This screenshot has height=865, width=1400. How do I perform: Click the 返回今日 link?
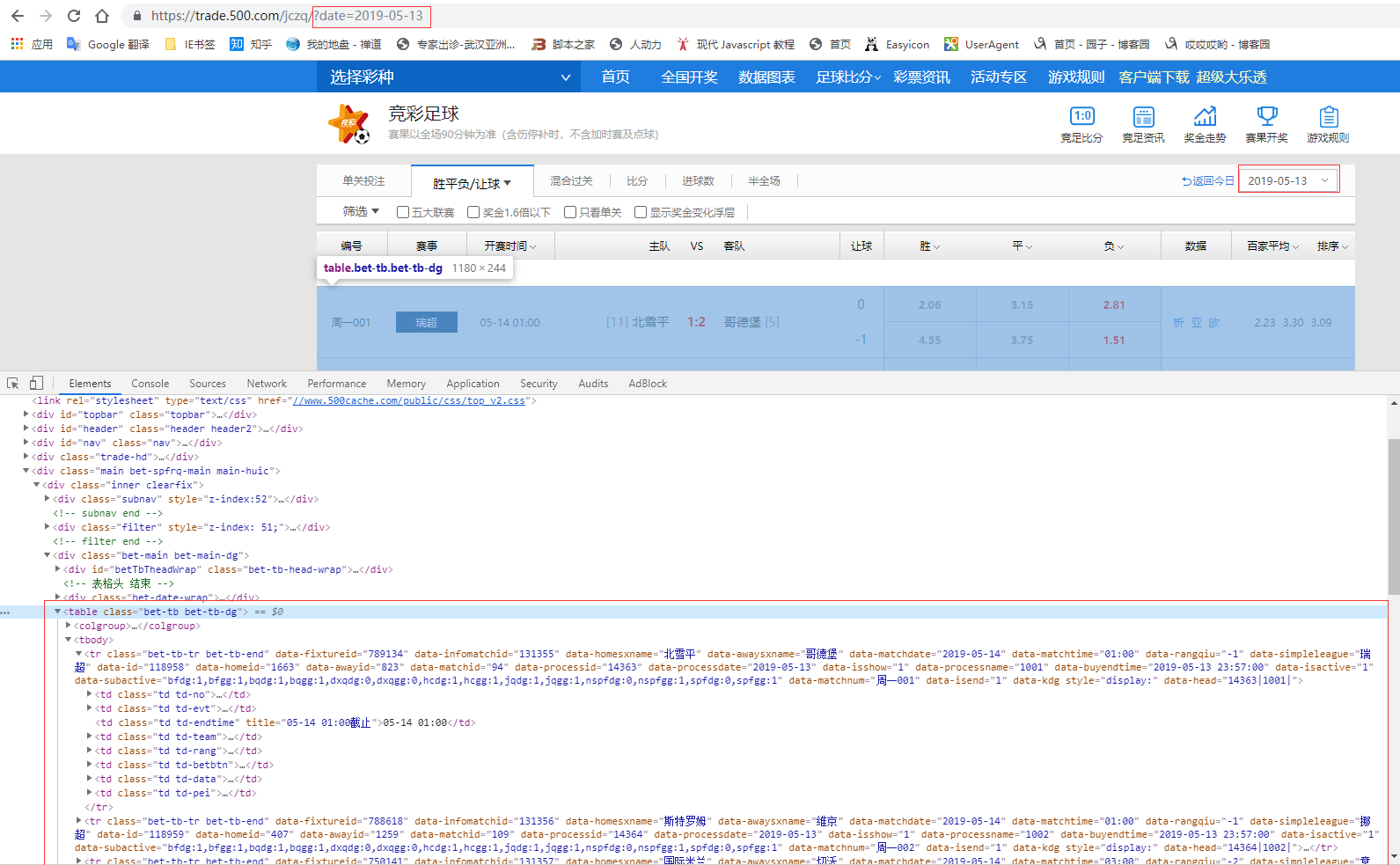tap(1208, 181)
